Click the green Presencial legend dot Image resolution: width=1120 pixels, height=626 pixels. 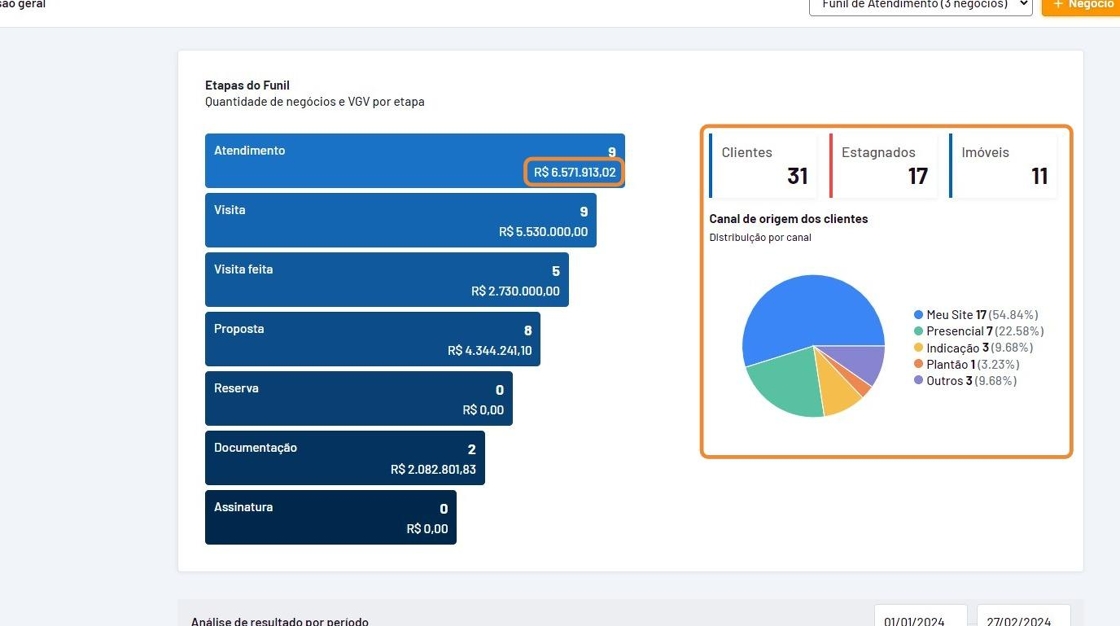(x=918, y=331)
